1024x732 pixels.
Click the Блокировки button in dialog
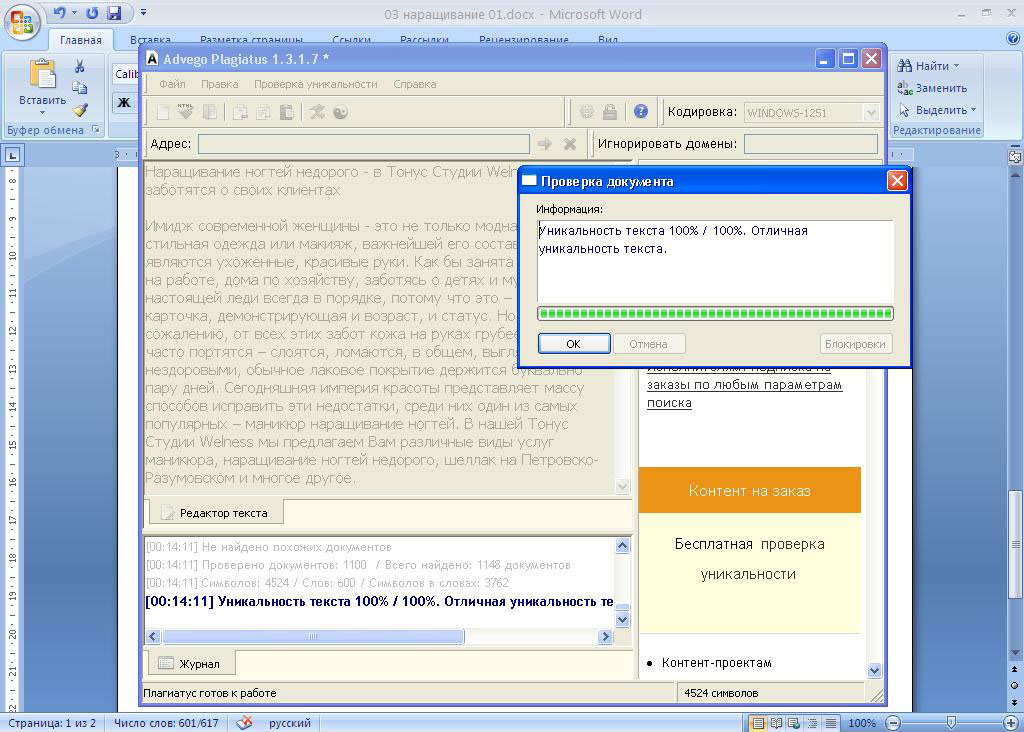pos(856,344)
